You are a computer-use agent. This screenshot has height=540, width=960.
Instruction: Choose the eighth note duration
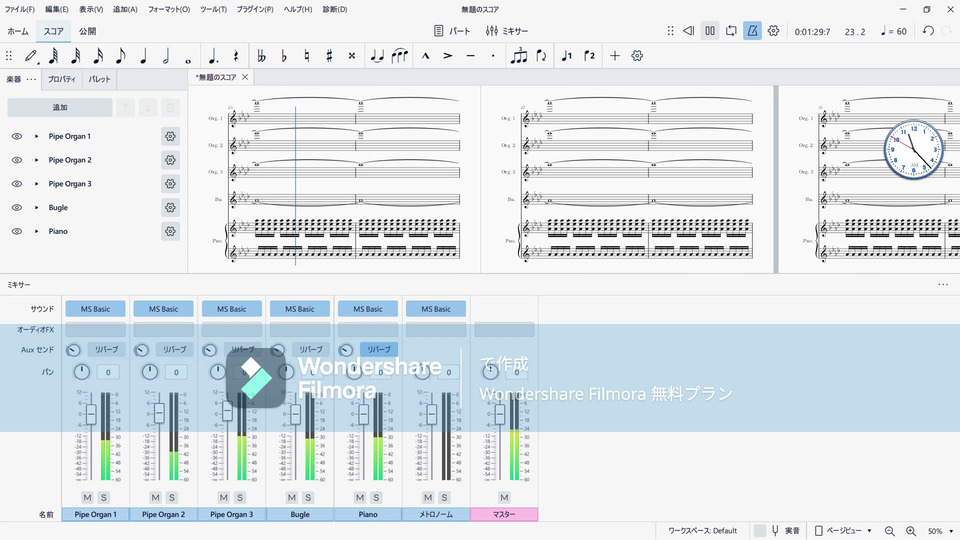(121, 56)
